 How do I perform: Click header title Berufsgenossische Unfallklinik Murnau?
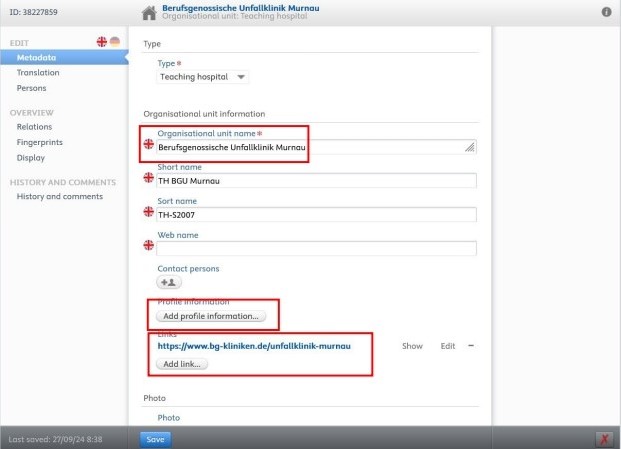click(241, 8)
